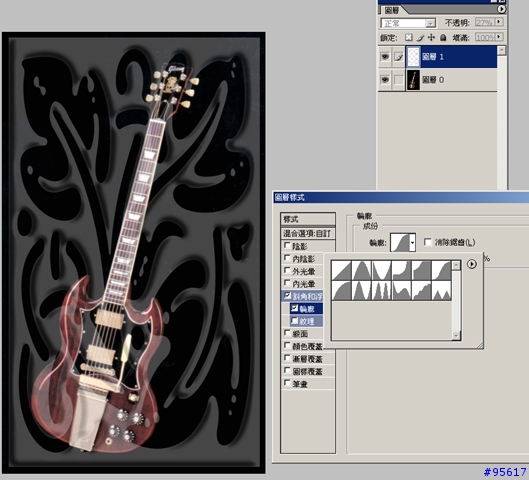Select the Linear diagonal contour preset
The image size is (529, 480).
point(341,270)
